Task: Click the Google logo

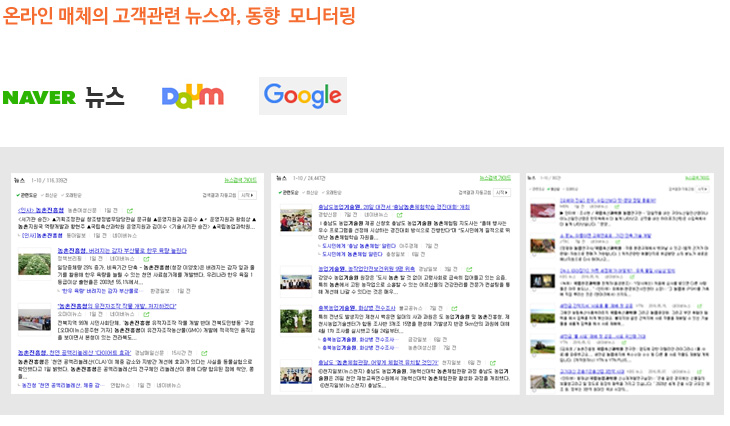Action: coord(303,96)
